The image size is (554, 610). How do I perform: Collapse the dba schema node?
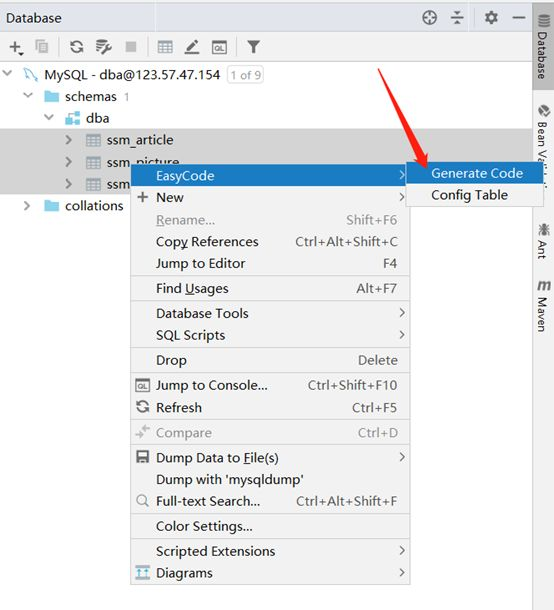49,117
